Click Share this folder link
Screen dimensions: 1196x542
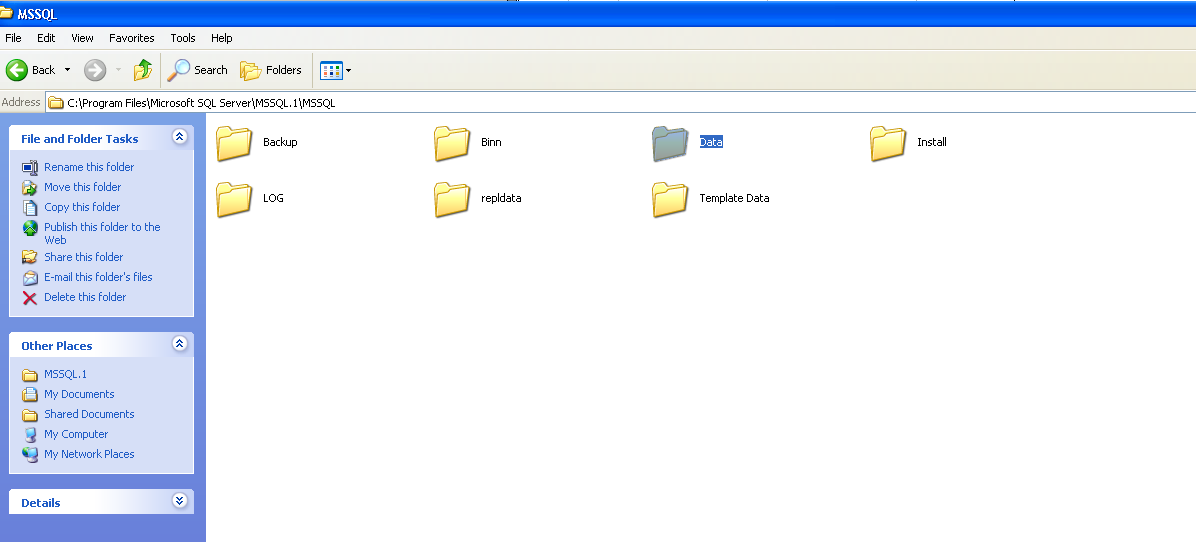(x=84, y=257)
